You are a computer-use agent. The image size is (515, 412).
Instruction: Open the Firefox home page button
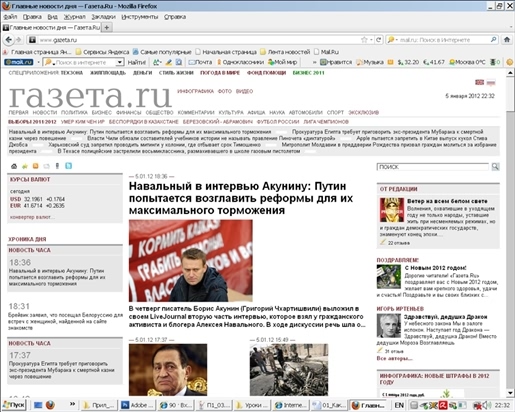pyautogui.click(x=507, y=40)
